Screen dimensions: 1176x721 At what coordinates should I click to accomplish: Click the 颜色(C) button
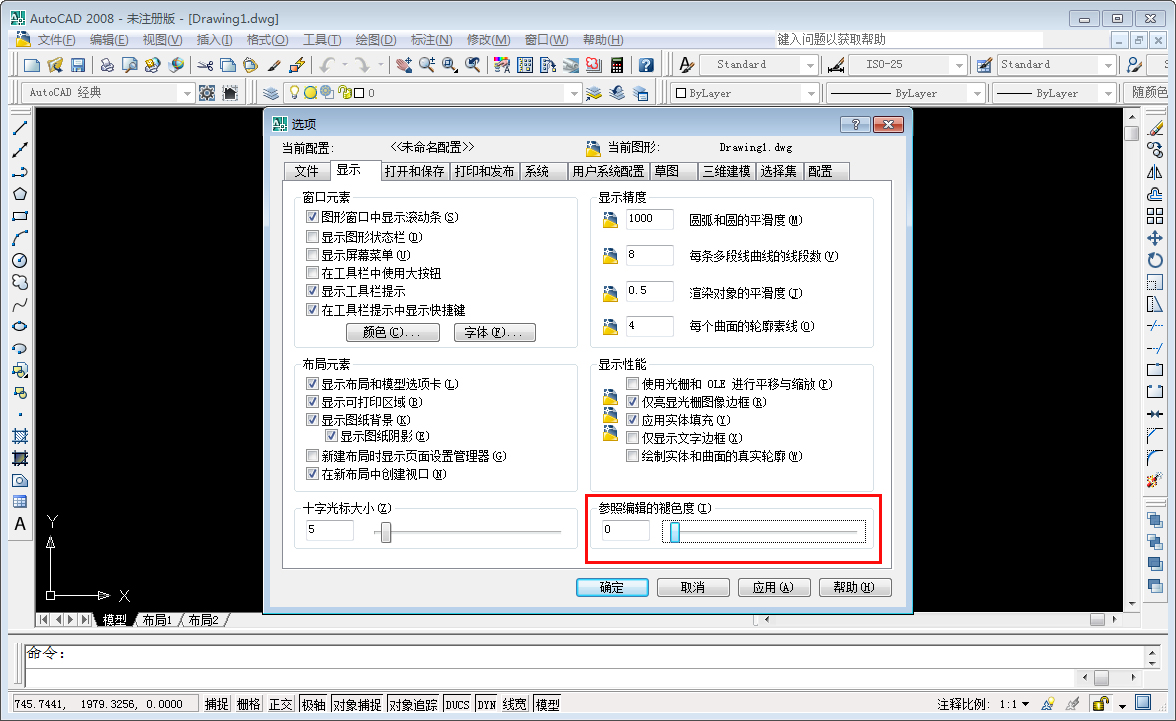point(391,332)
